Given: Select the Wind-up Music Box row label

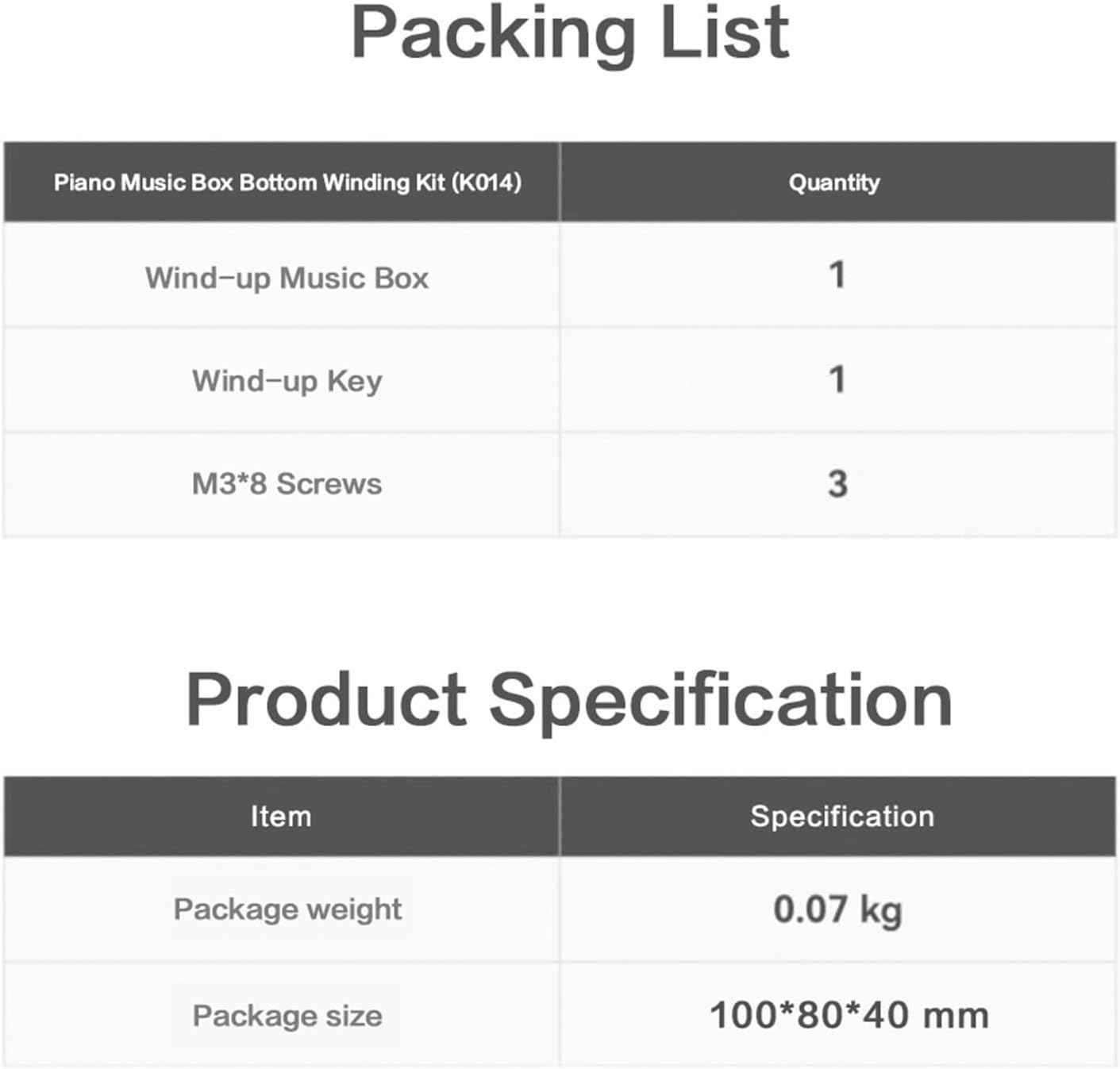Looking at the screenshot, I should (x=287, y=278).
